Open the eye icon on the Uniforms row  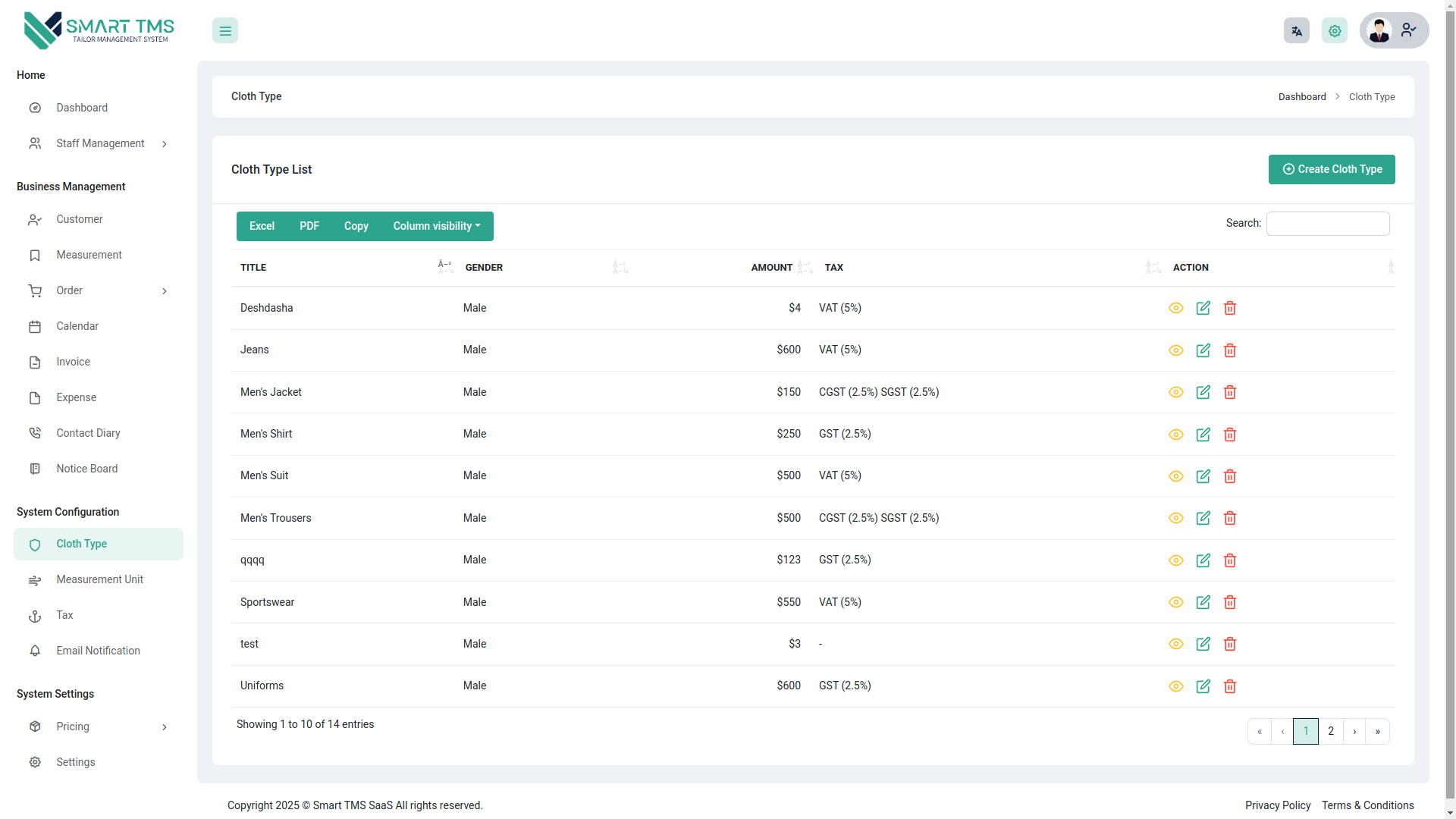(x=1176, y=686)
